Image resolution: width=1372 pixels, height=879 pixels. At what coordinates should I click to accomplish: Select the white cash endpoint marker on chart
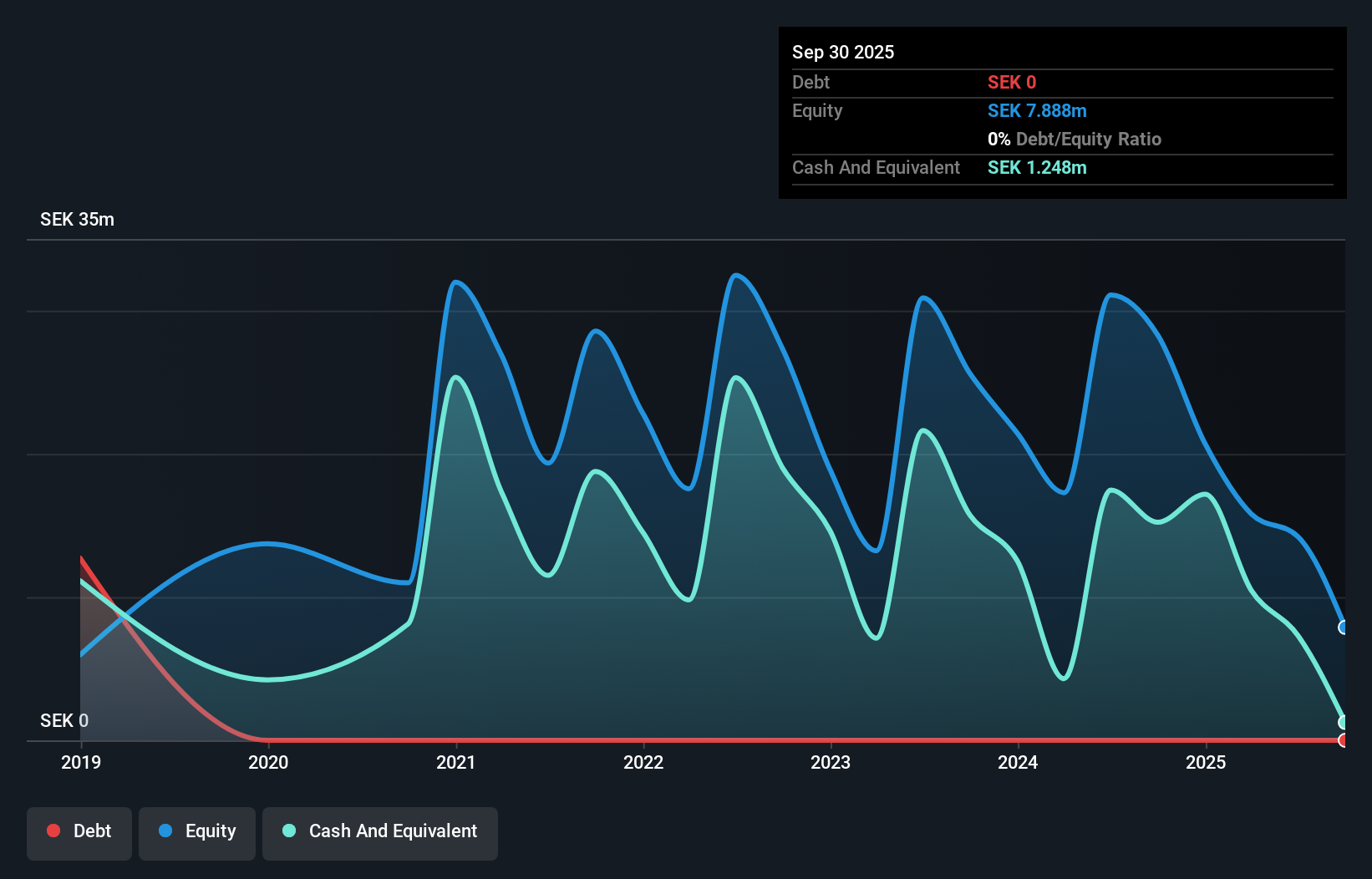pos(1344,720)
